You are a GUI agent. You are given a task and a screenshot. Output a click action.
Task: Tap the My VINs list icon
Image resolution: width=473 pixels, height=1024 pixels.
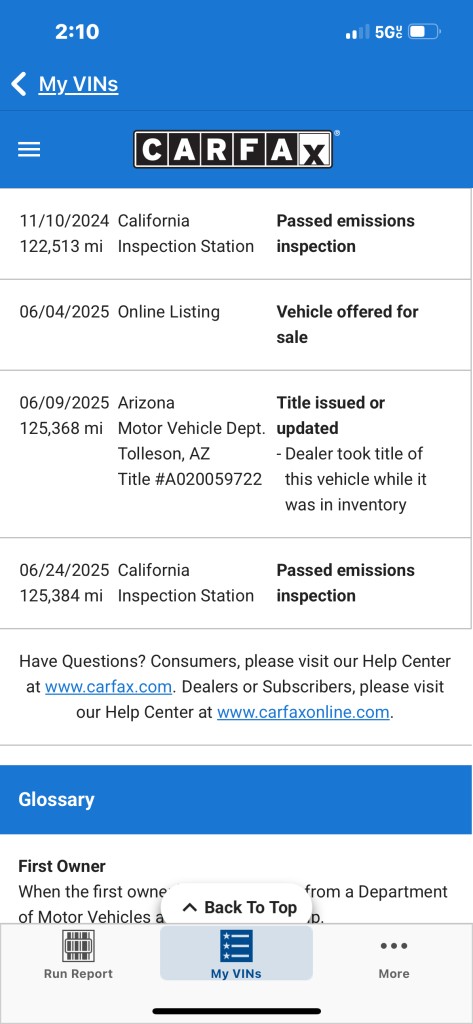(x=236, y=946)
